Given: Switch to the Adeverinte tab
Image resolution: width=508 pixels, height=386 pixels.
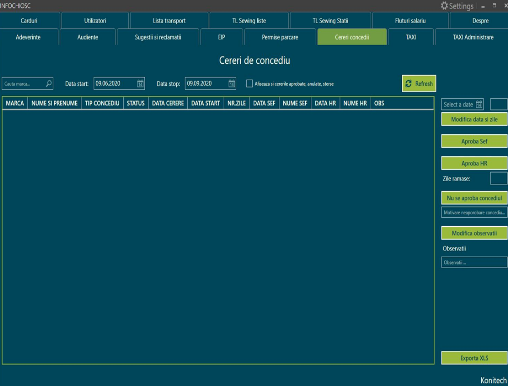Looking at the screenshot, I should [28, 37].
